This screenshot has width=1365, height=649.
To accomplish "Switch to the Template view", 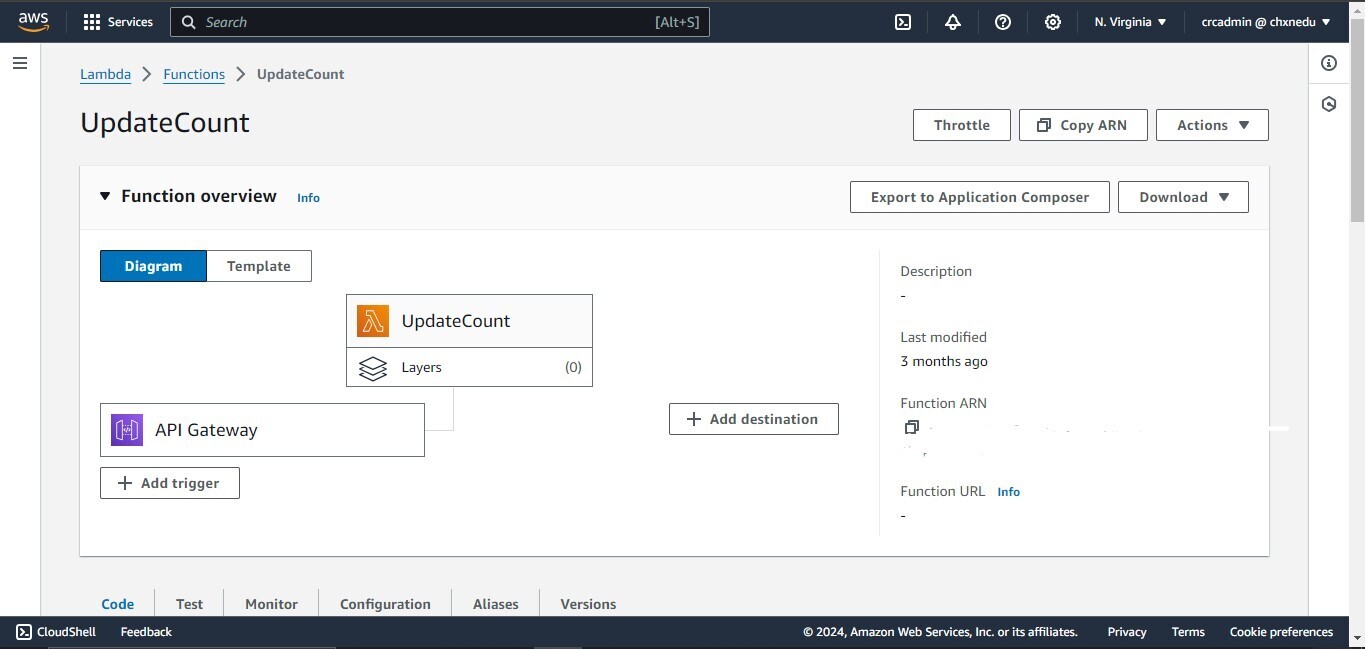I will [259, 266].
